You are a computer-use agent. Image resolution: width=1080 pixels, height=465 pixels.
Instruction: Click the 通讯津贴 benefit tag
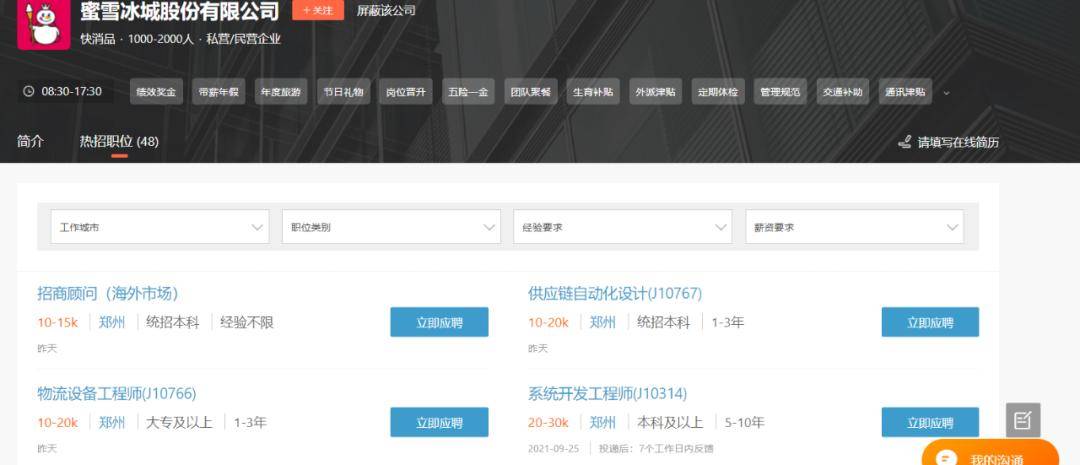pos(905,92)
